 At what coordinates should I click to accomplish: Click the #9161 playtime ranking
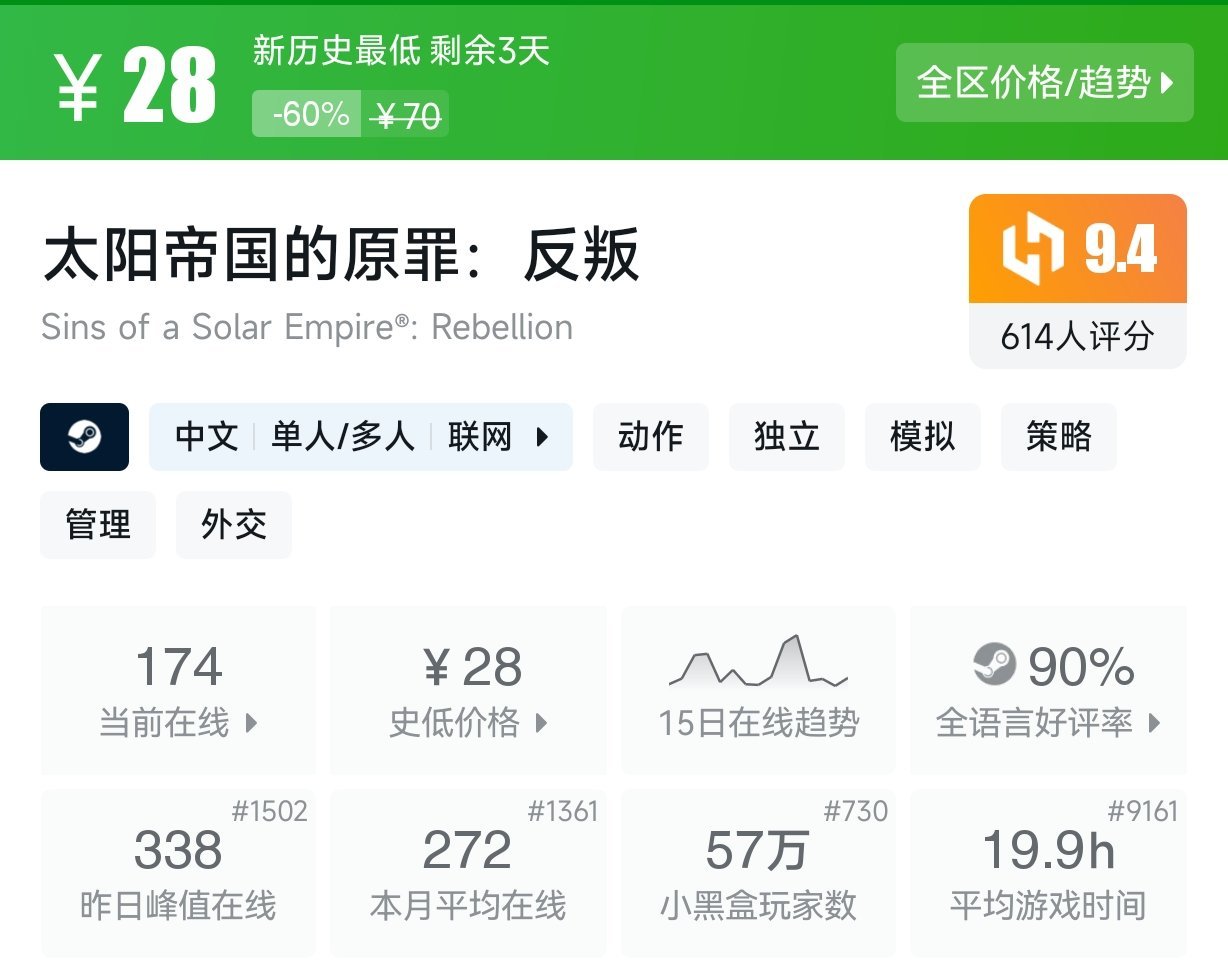[1146, 811]
